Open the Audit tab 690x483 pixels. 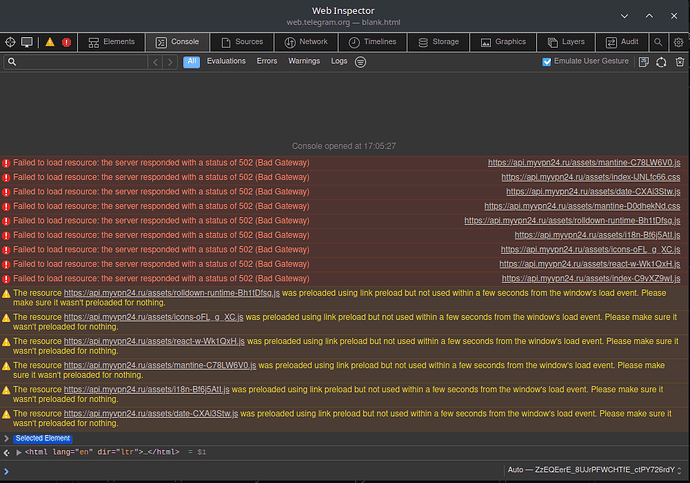tap(622, 42)
